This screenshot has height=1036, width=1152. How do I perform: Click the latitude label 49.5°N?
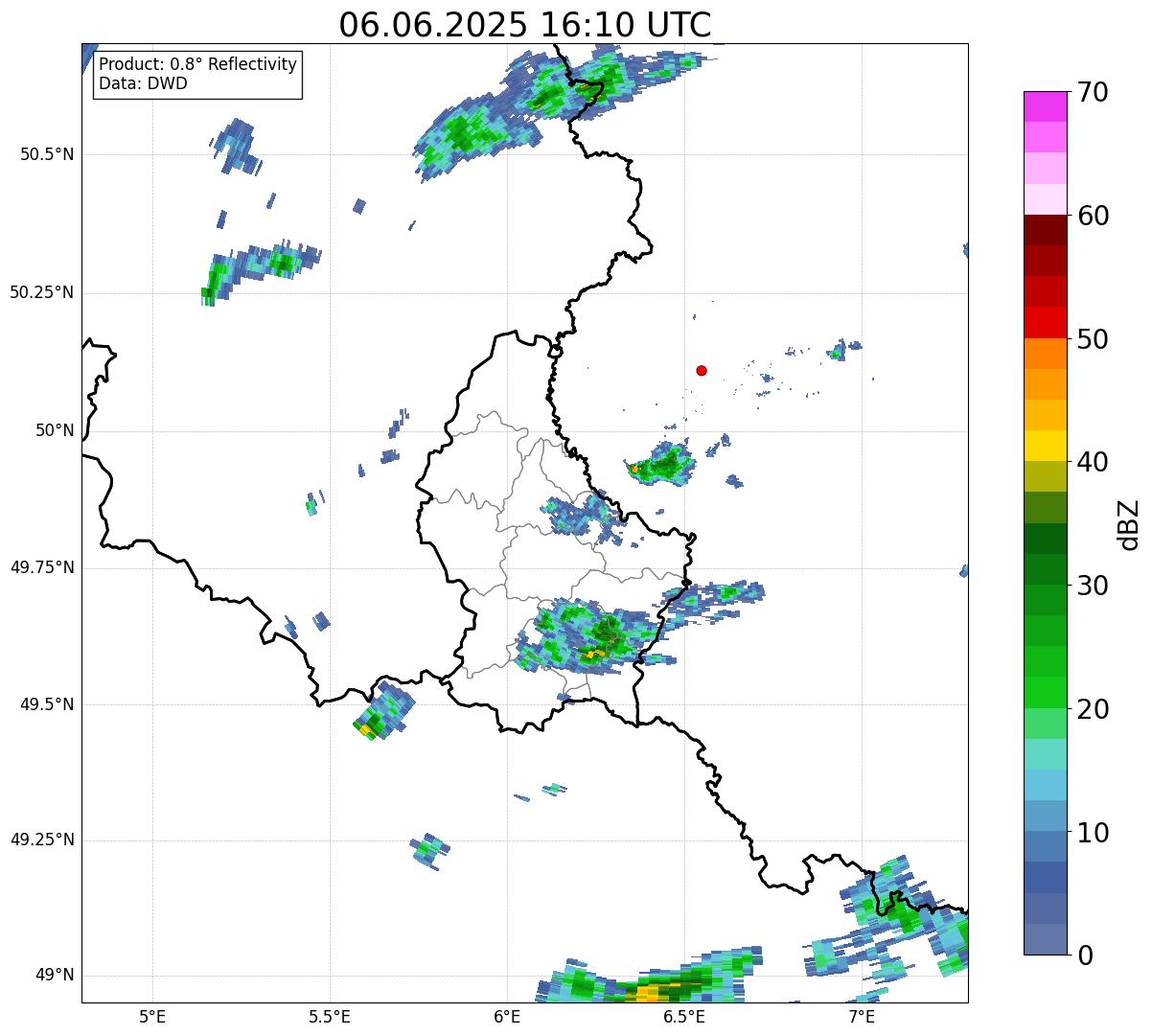click(46, 704)
